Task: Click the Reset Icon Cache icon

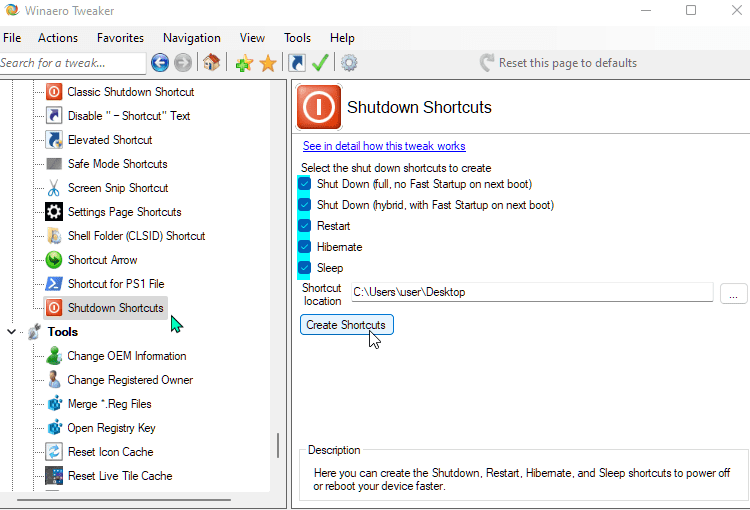Action: [x=54, y=452]
